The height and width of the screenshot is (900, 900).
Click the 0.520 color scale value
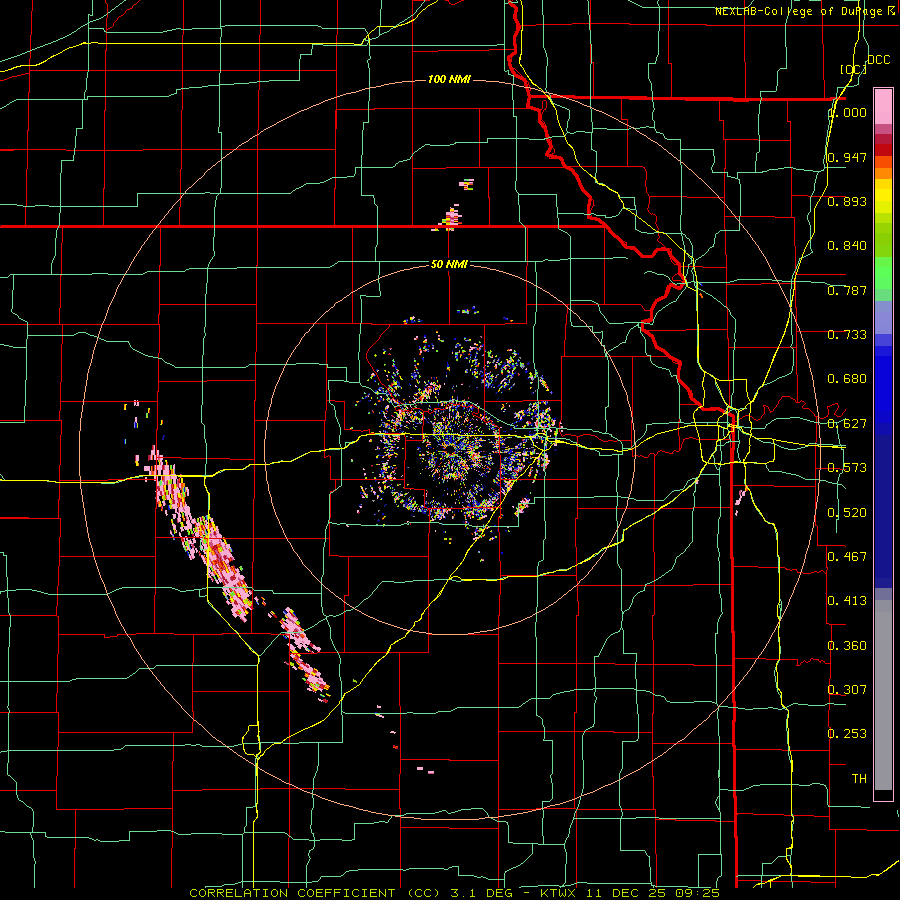pyautogui.click(x=847, y=512)
